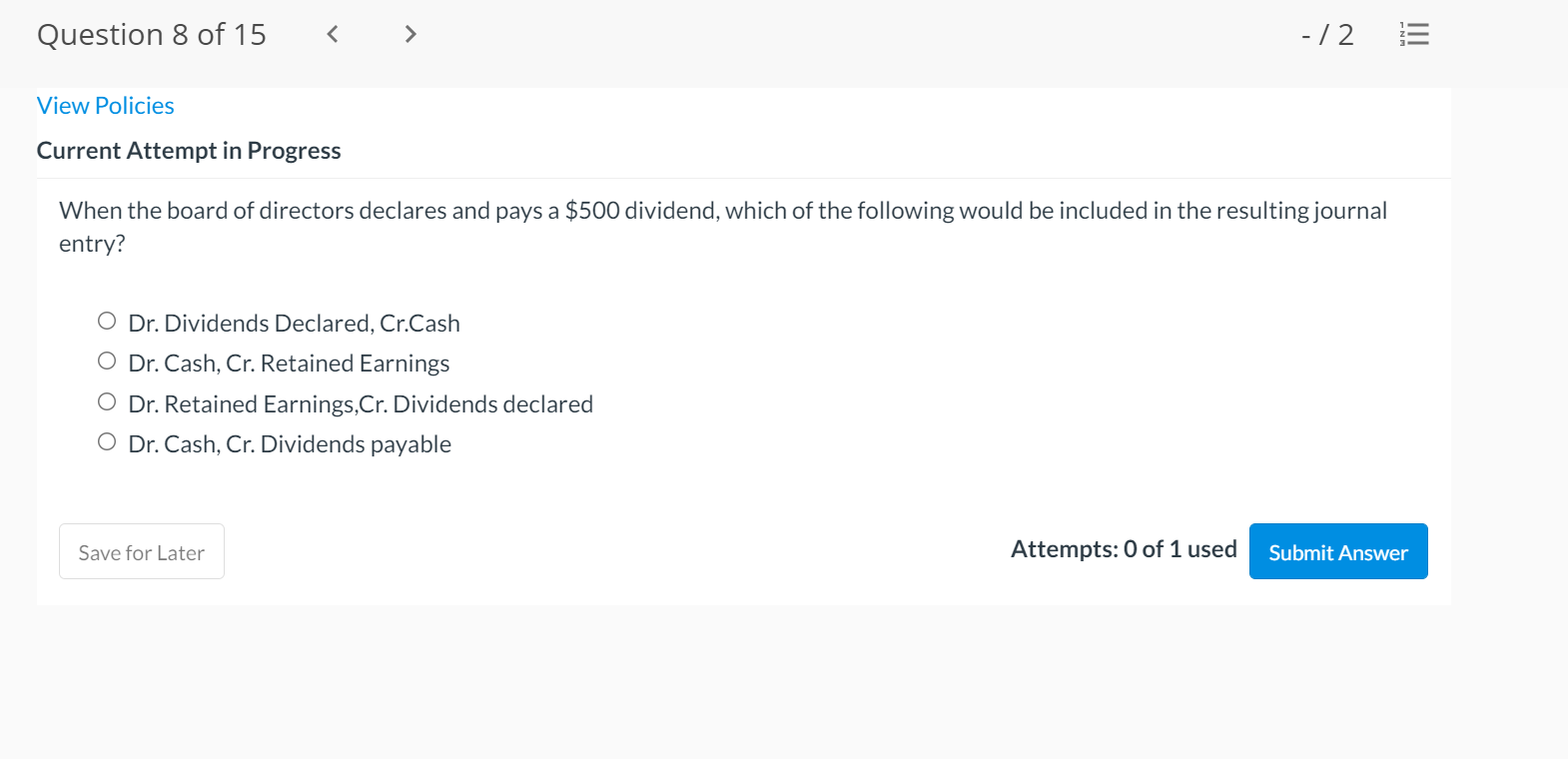
Task: Click Current Attempt in Progress heading
Action: [x=189, y=150]
